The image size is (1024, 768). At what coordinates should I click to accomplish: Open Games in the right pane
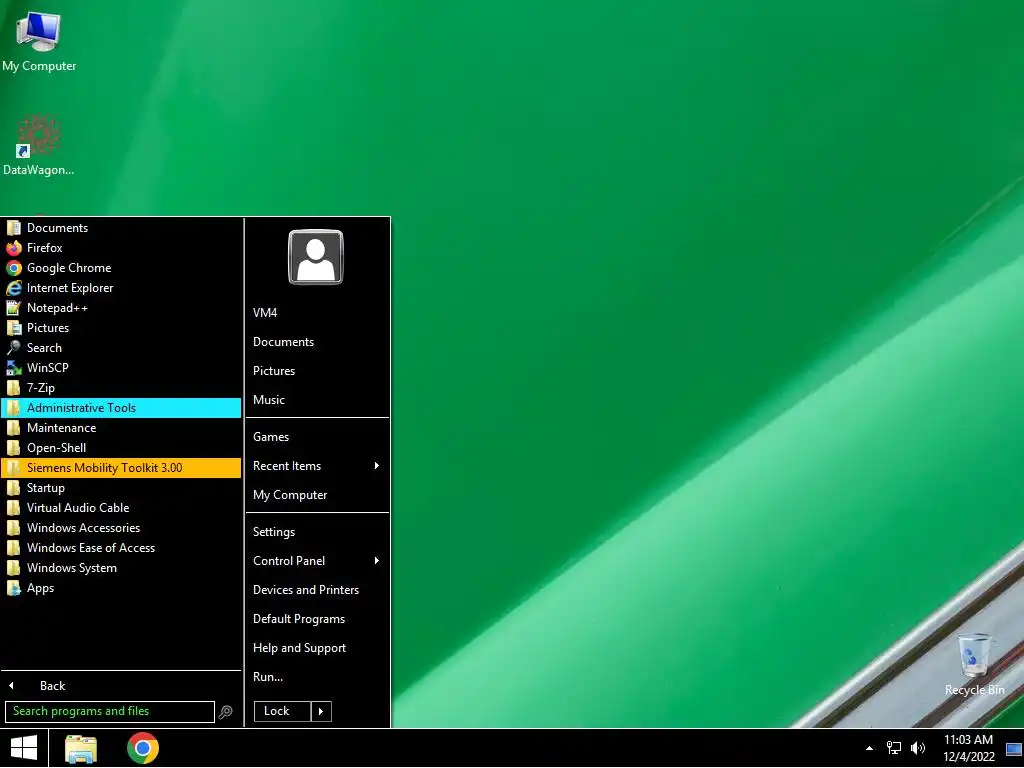[317, 437]
